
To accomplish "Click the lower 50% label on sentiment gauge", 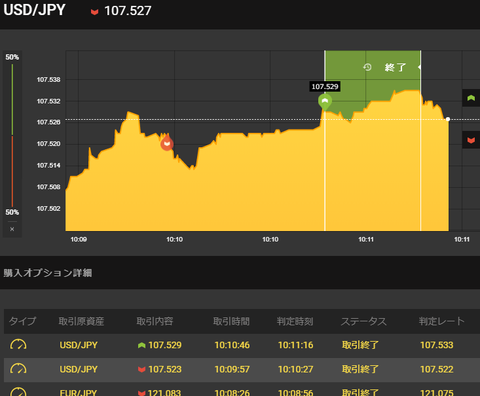I will [12, 212].
